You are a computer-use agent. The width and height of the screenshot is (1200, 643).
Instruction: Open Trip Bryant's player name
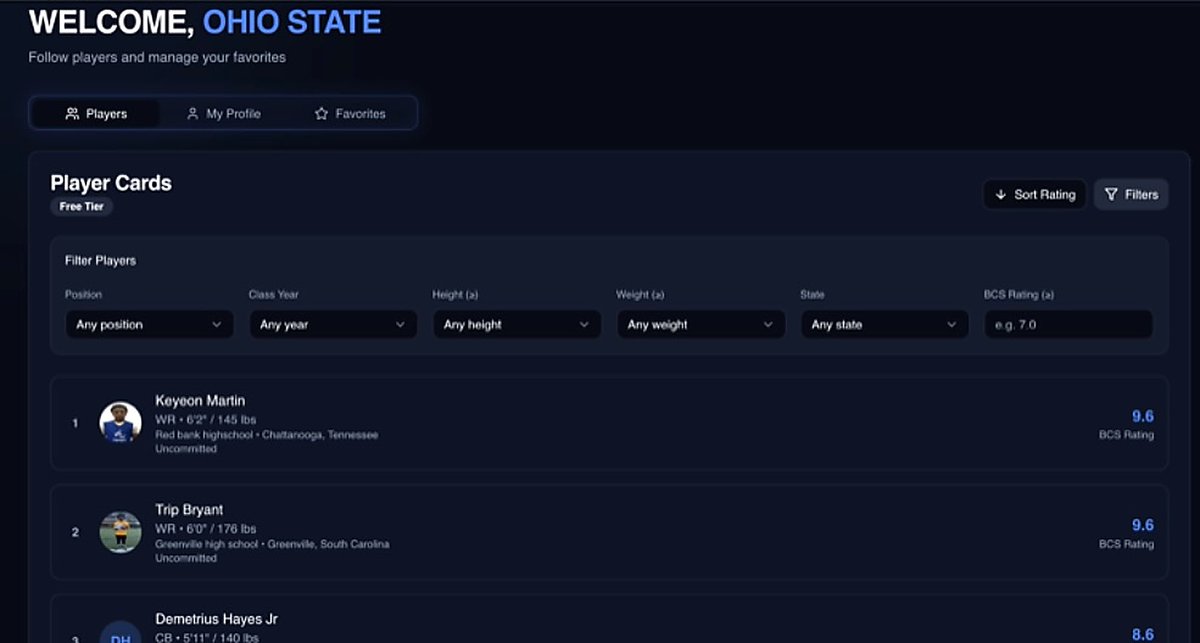click(189, 510)
